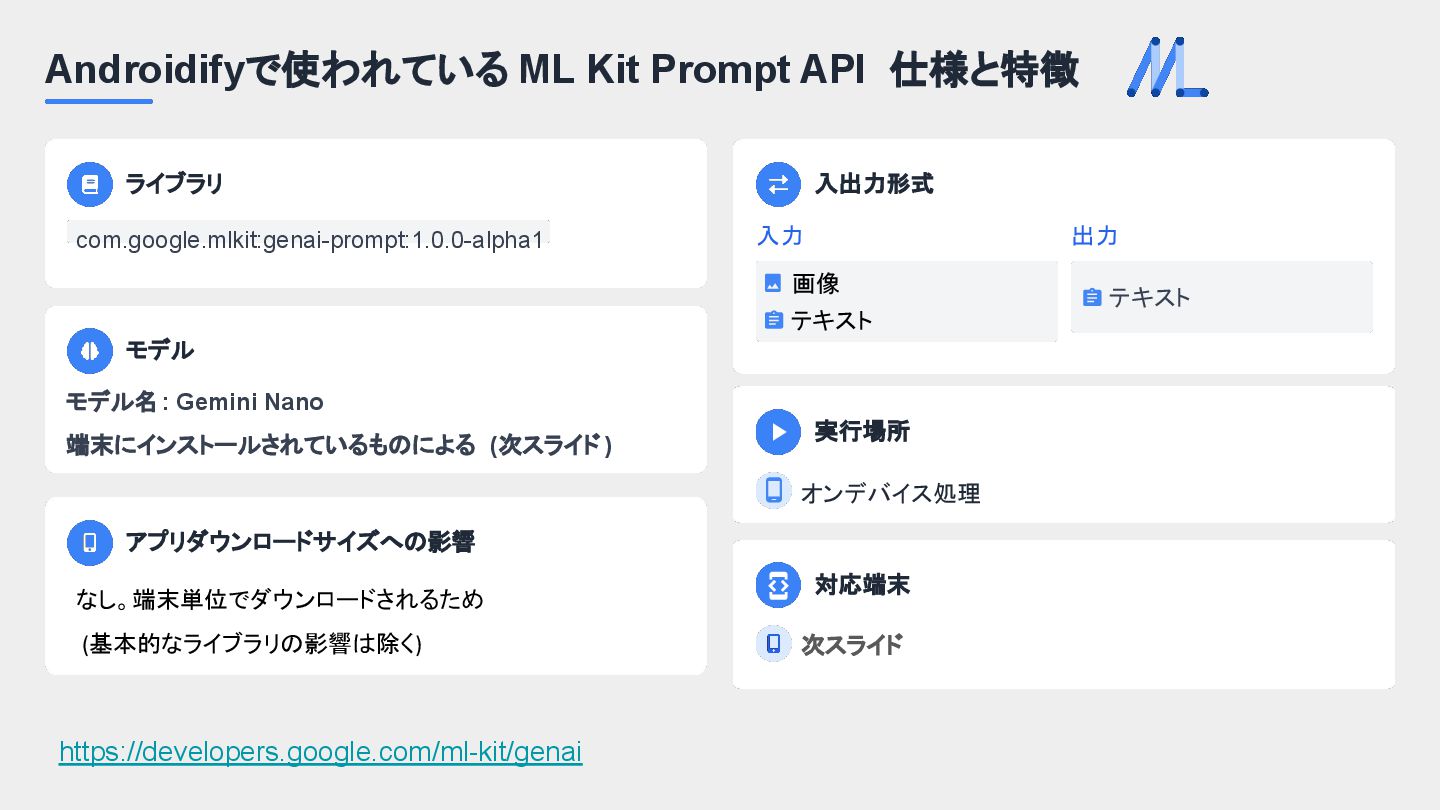Click the brain icon beside モデル
The image size is (1440, 810).
tap(90, 350)
